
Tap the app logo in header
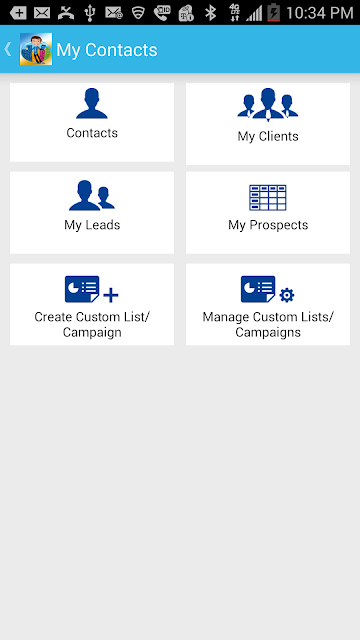tap(36, 49)
